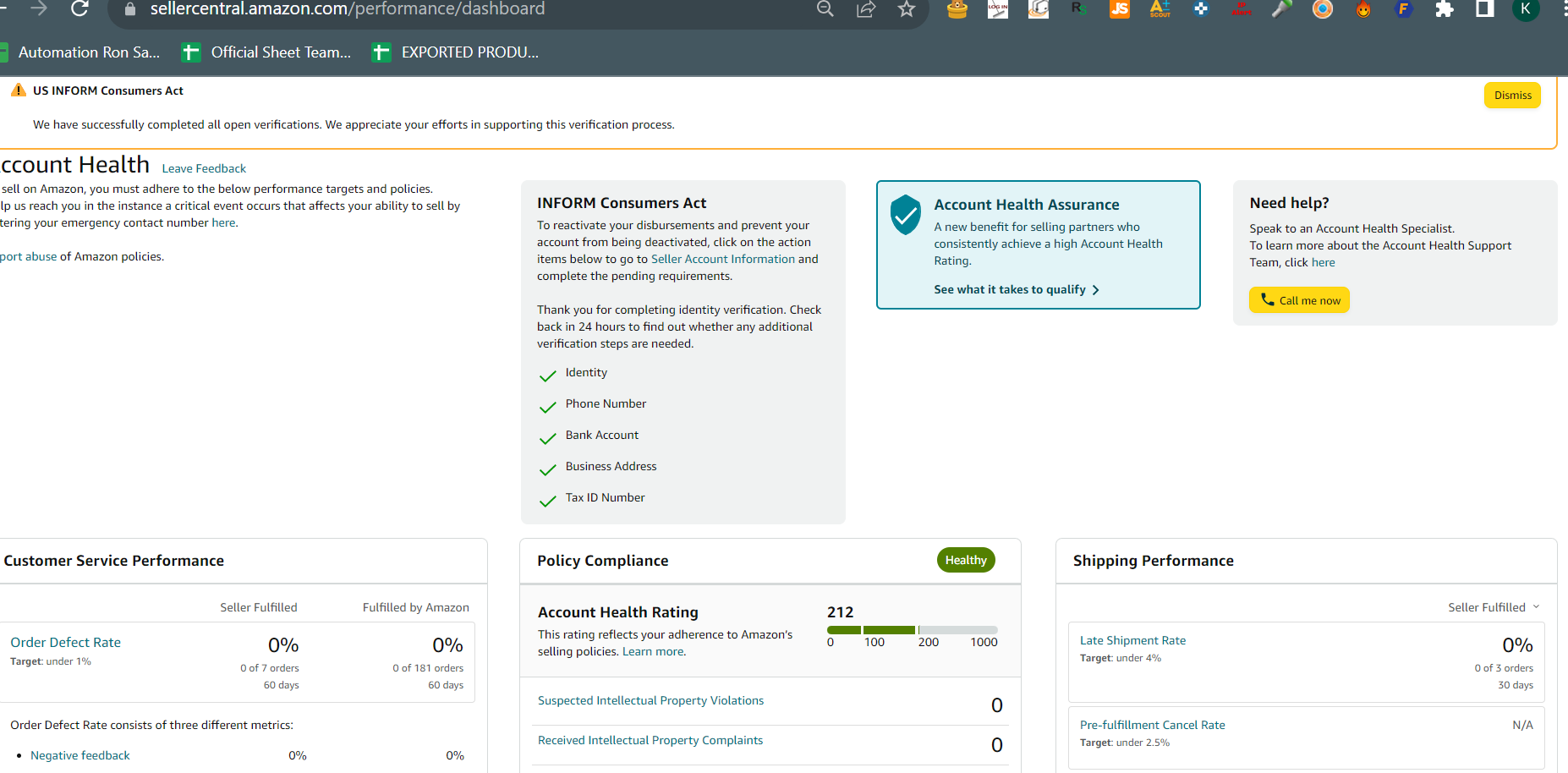Click the Policy Compliance heading
The width and height of the screenshot is (1568, 773).
603,561
